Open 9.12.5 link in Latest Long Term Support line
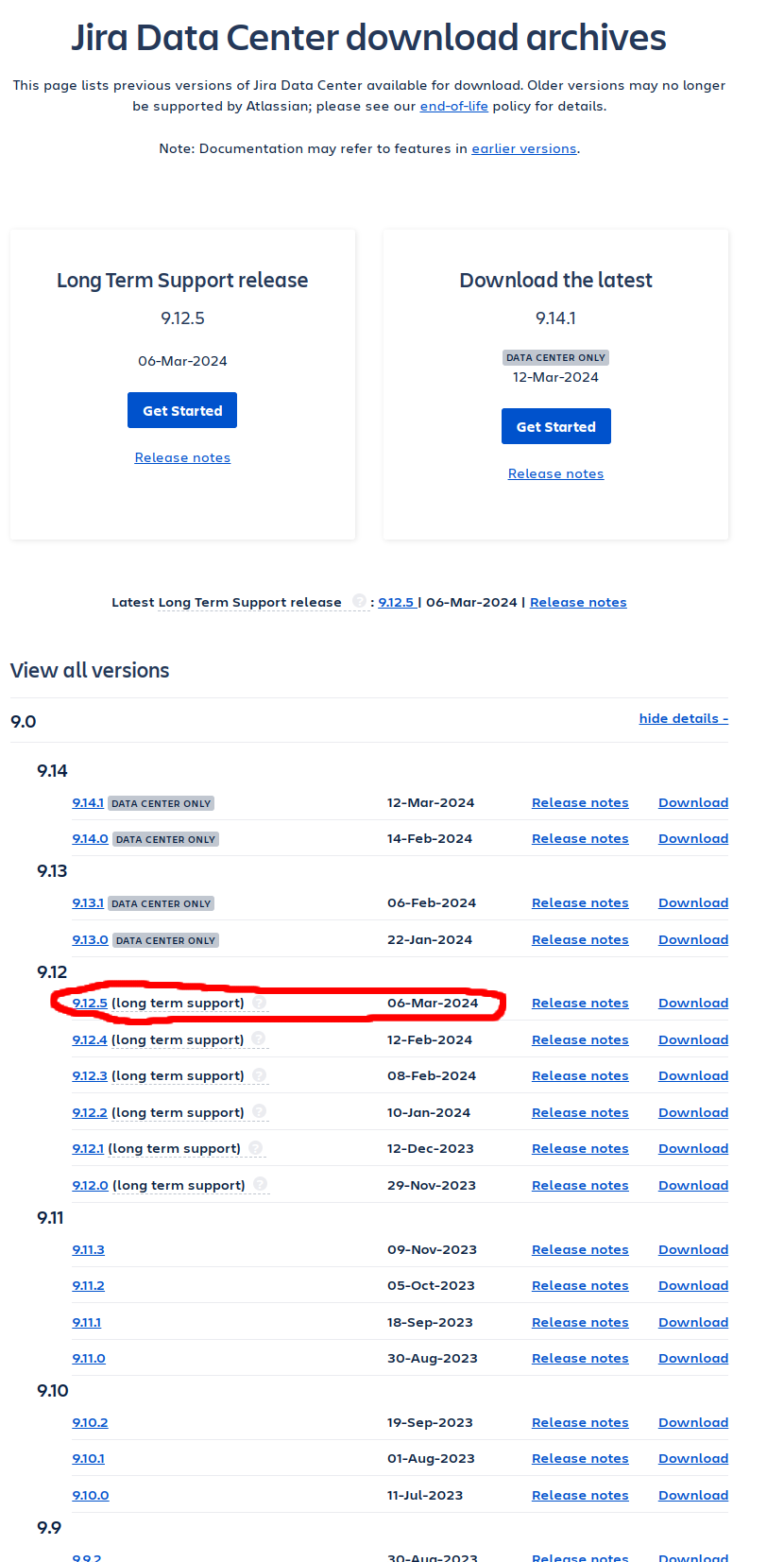784x1562 pixels. pyautogui.click(x=396, y=602)
